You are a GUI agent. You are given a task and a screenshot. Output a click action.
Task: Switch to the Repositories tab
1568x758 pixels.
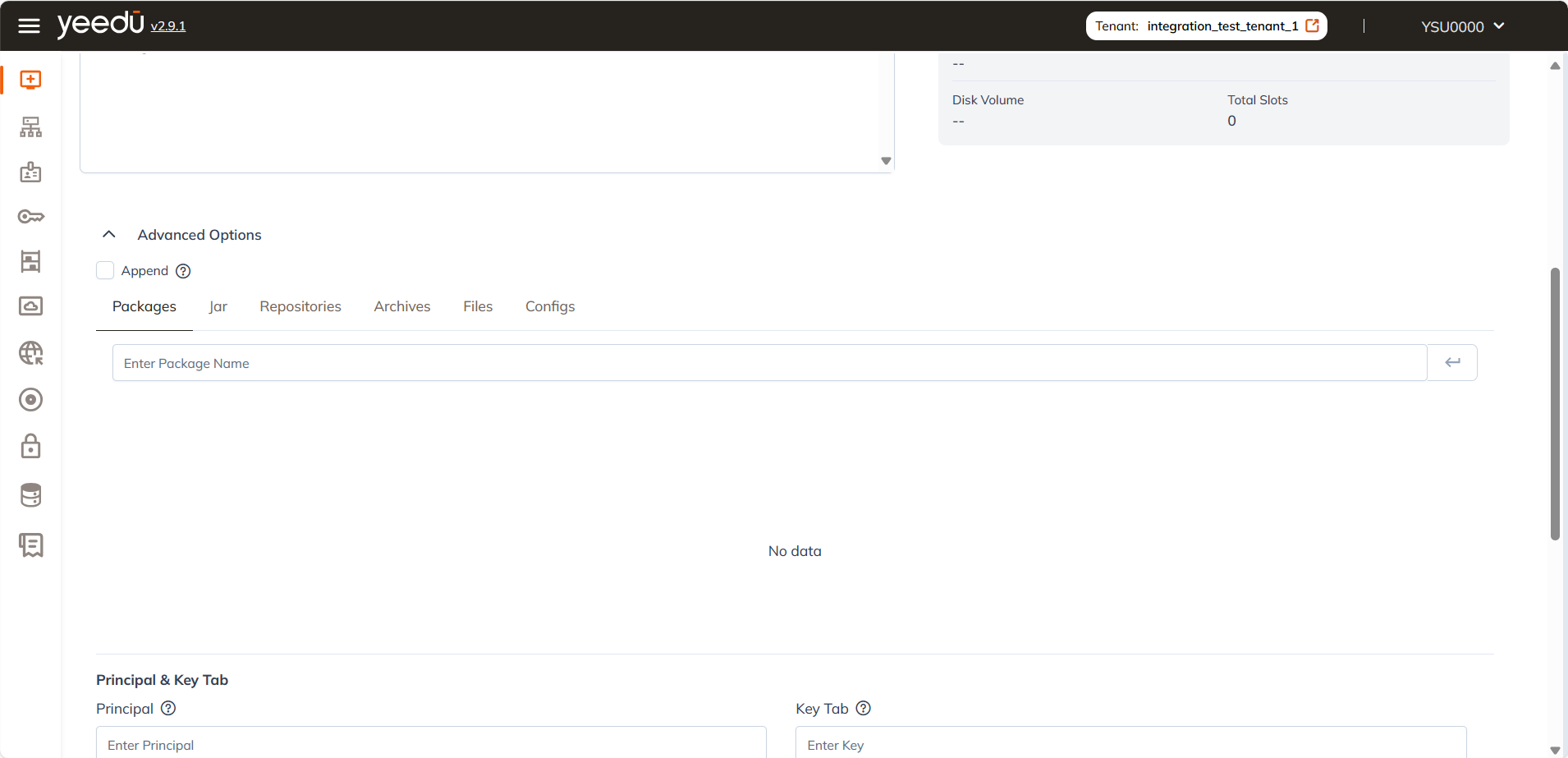click(300, 305)
